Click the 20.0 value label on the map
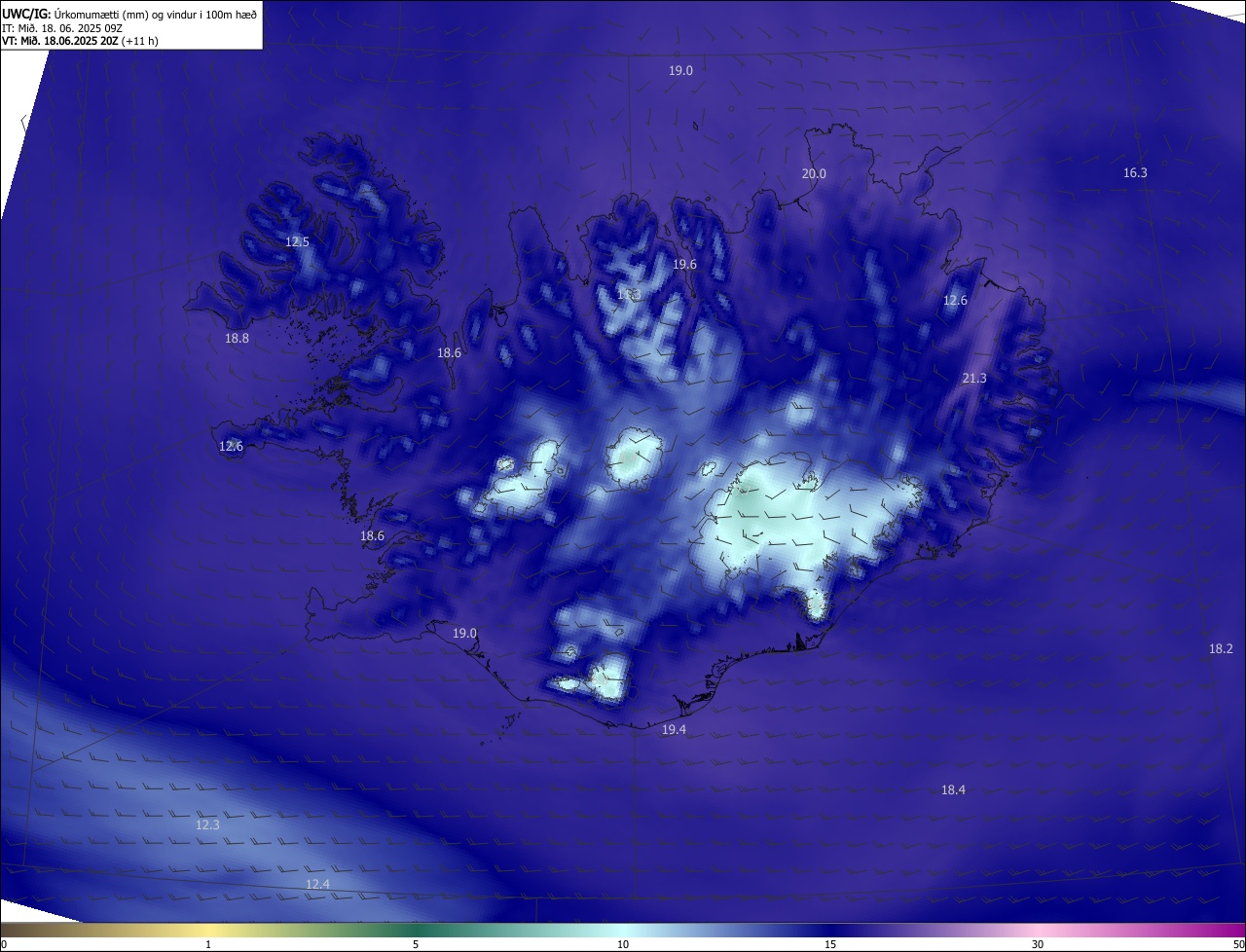 tap(814, 173)
